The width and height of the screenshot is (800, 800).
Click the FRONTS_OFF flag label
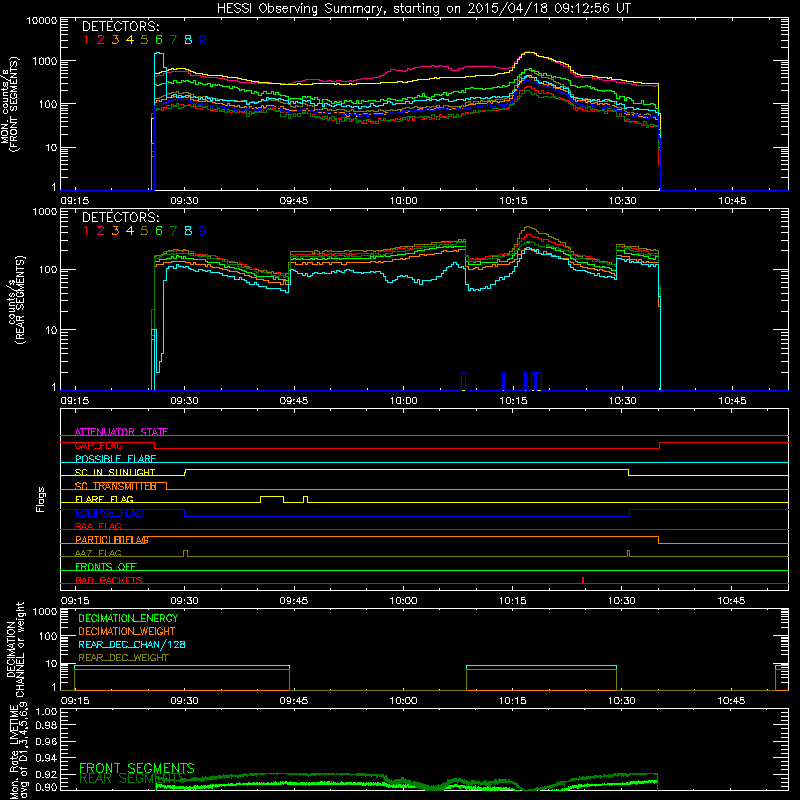(x=106, y=567)
